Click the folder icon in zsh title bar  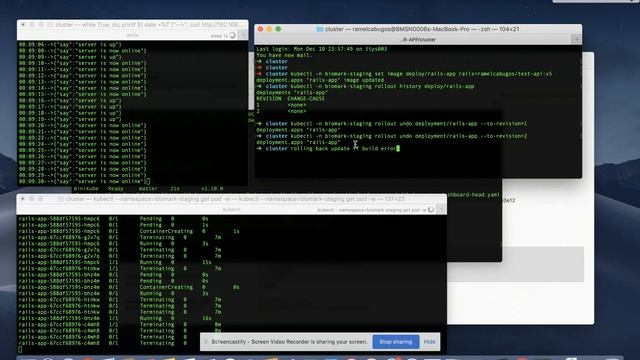point(320,29)
